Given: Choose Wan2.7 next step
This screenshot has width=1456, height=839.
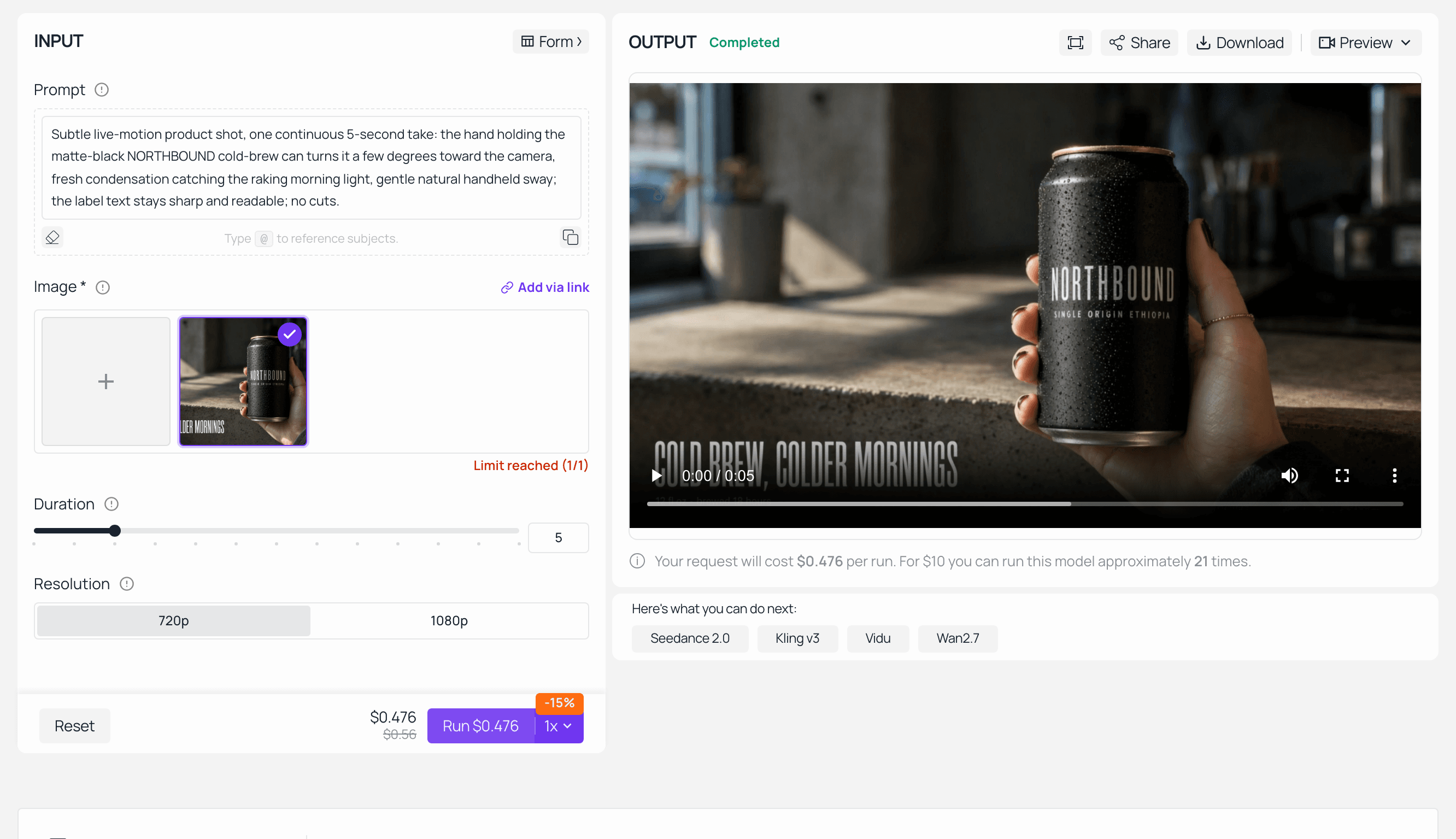Looking at the screenshot, I should 957,638.
